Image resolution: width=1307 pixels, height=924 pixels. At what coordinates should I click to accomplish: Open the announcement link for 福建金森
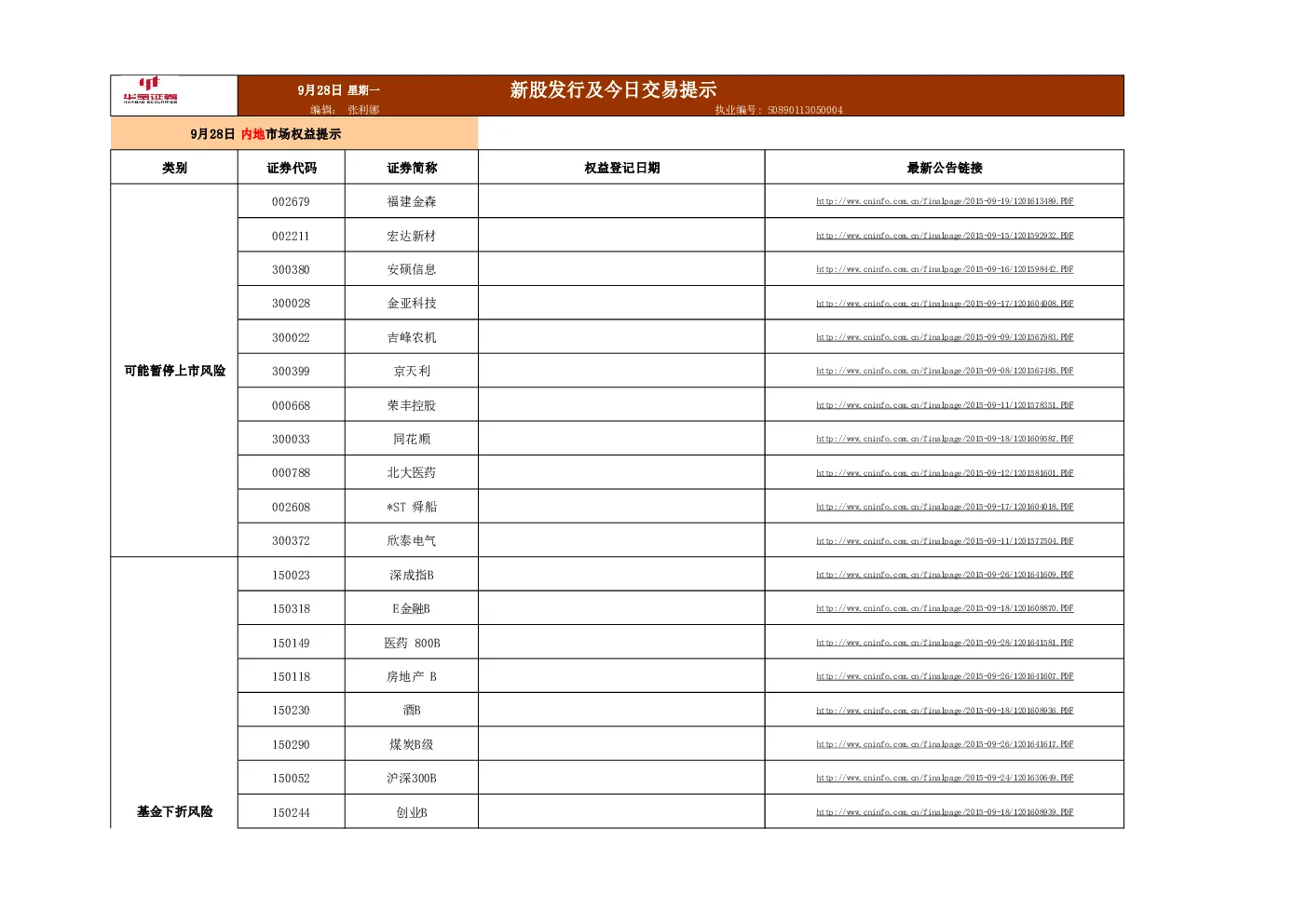pyautogui.click(x=945, y=201)
